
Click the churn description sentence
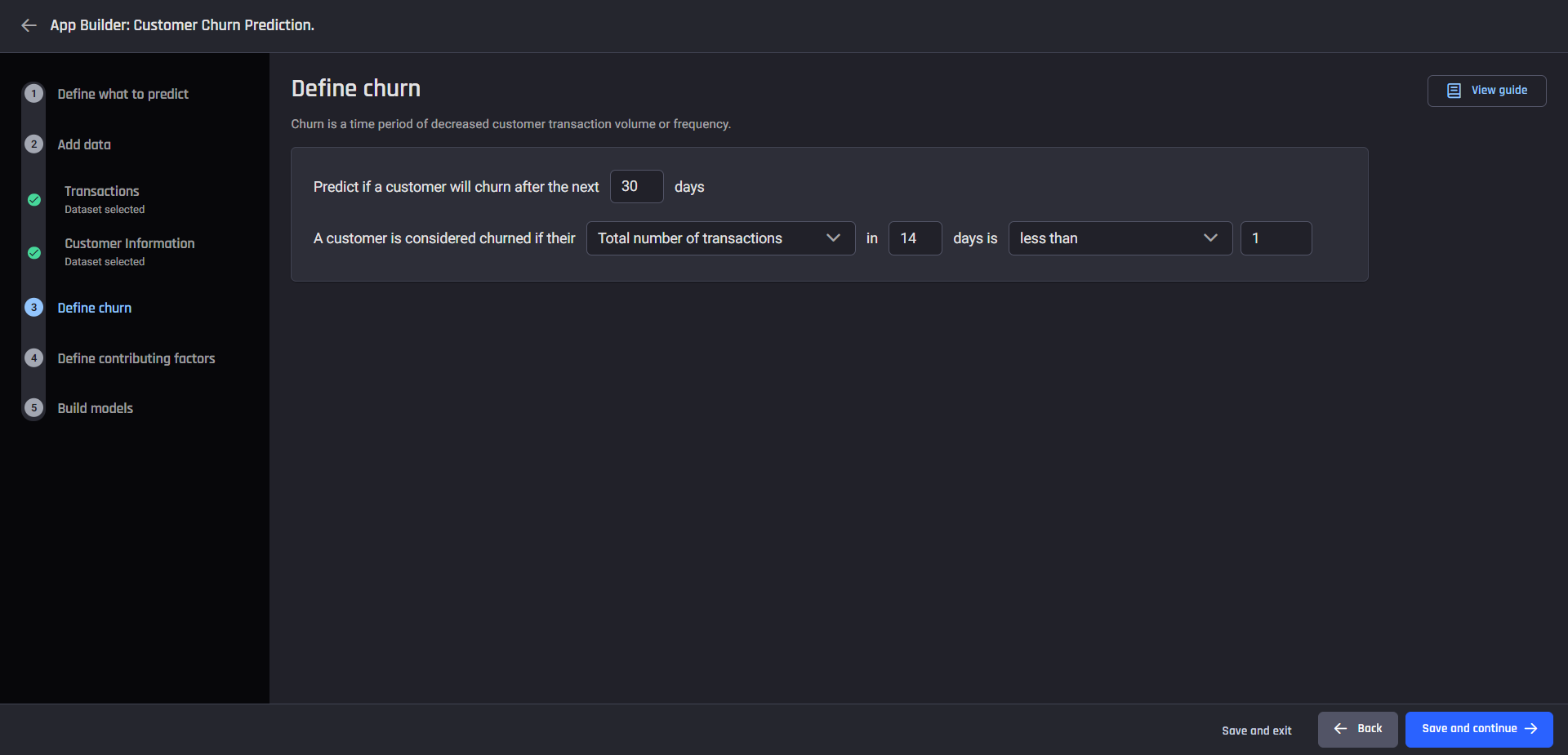click(511, 124)
